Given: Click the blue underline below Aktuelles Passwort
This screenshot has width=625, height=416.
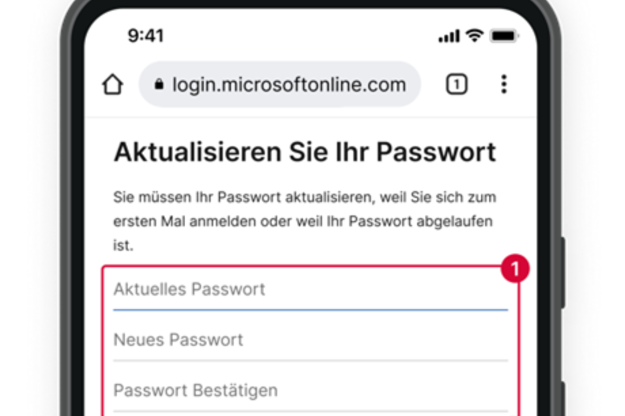Looking at the screenshot, I should [x=311, y=310].
